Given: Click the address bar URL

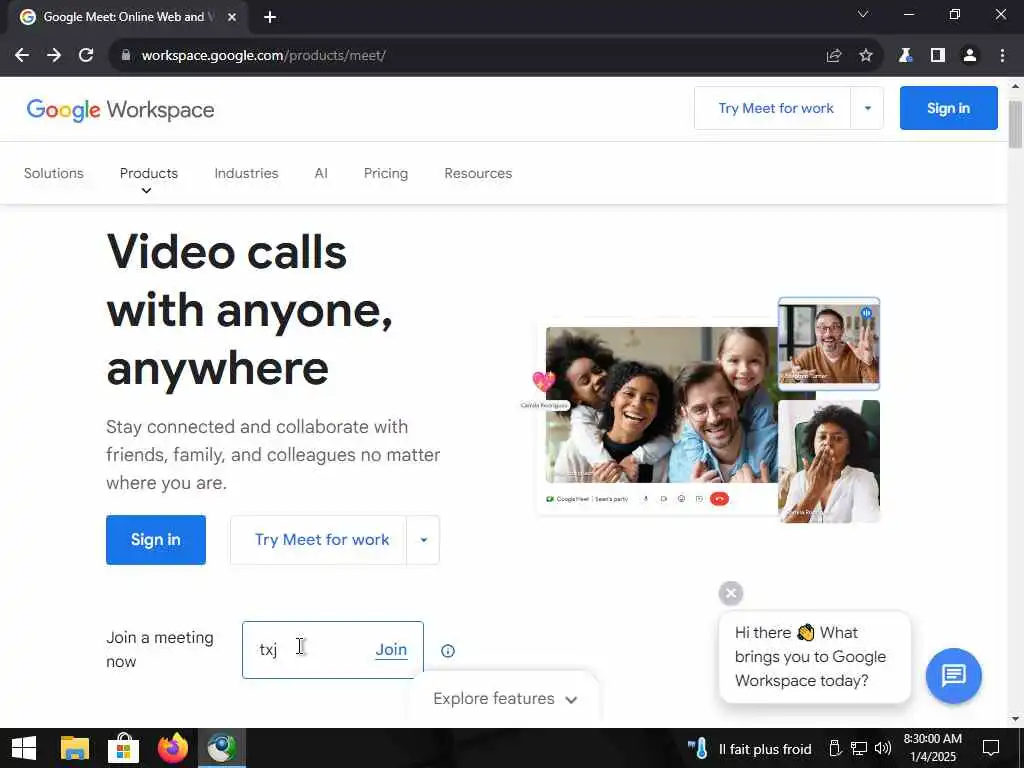Looking at the screenshot, I should [x=263, y=56].
